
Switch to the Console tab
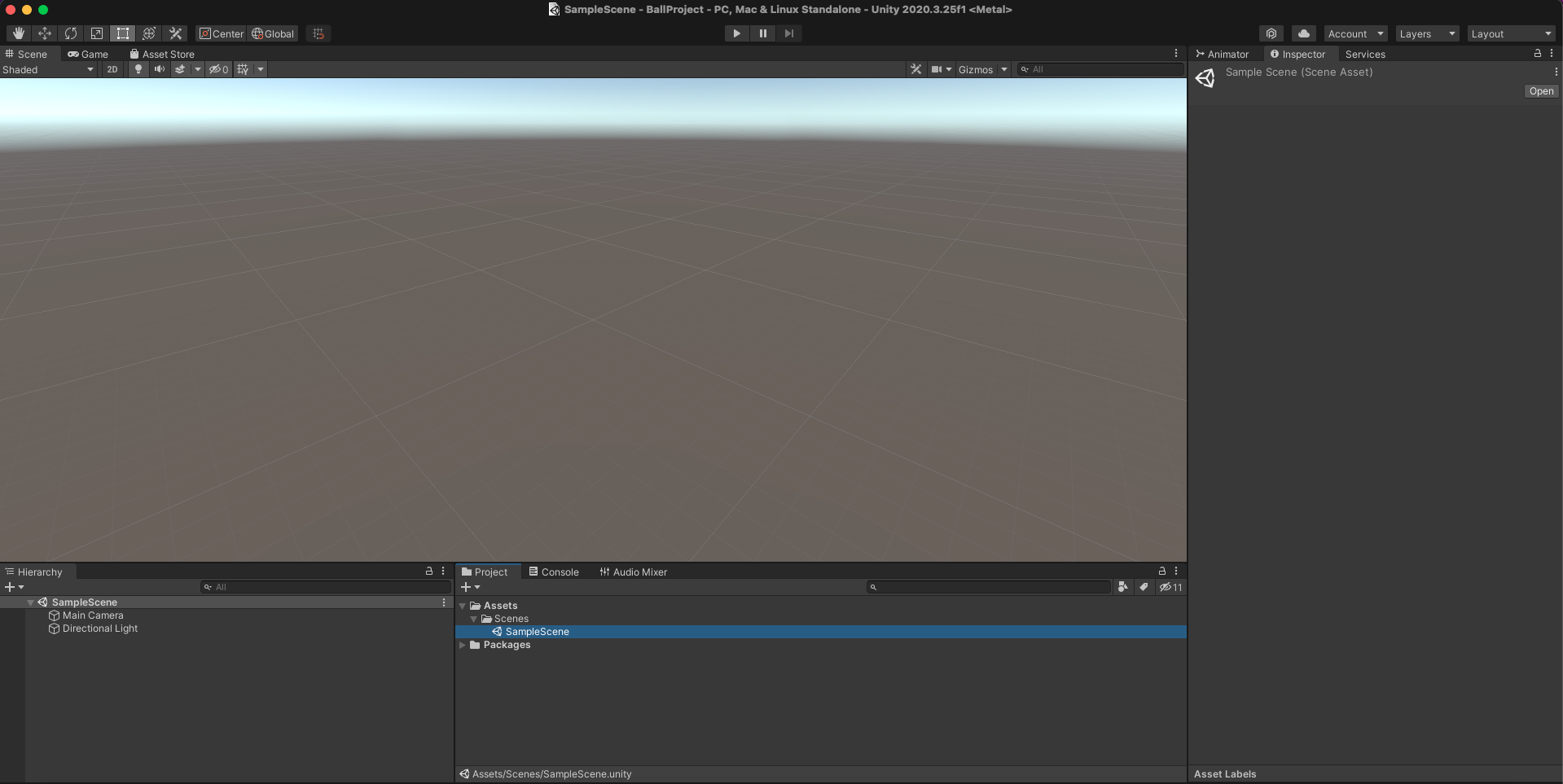tap(554, 572)
